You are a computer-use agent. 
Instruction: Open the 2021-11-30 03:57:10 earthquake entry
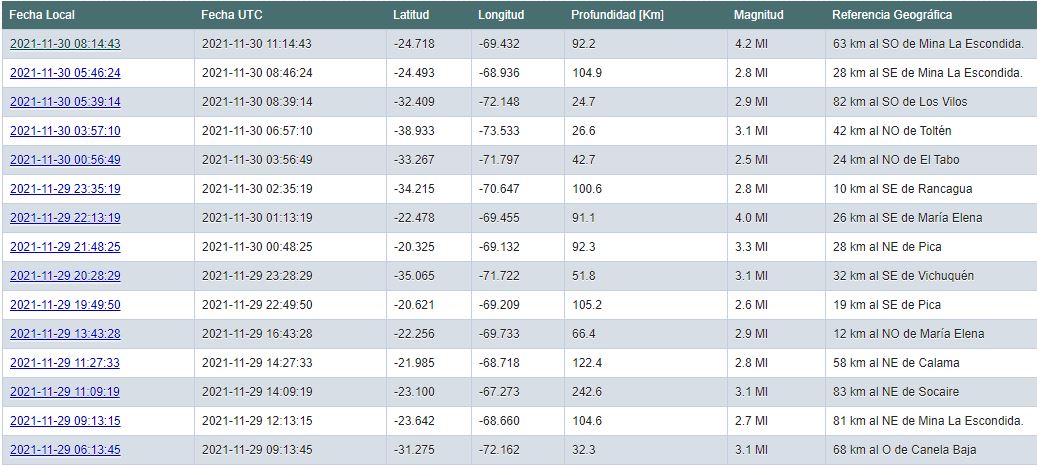pyautogui.click(x=65, y=131)
